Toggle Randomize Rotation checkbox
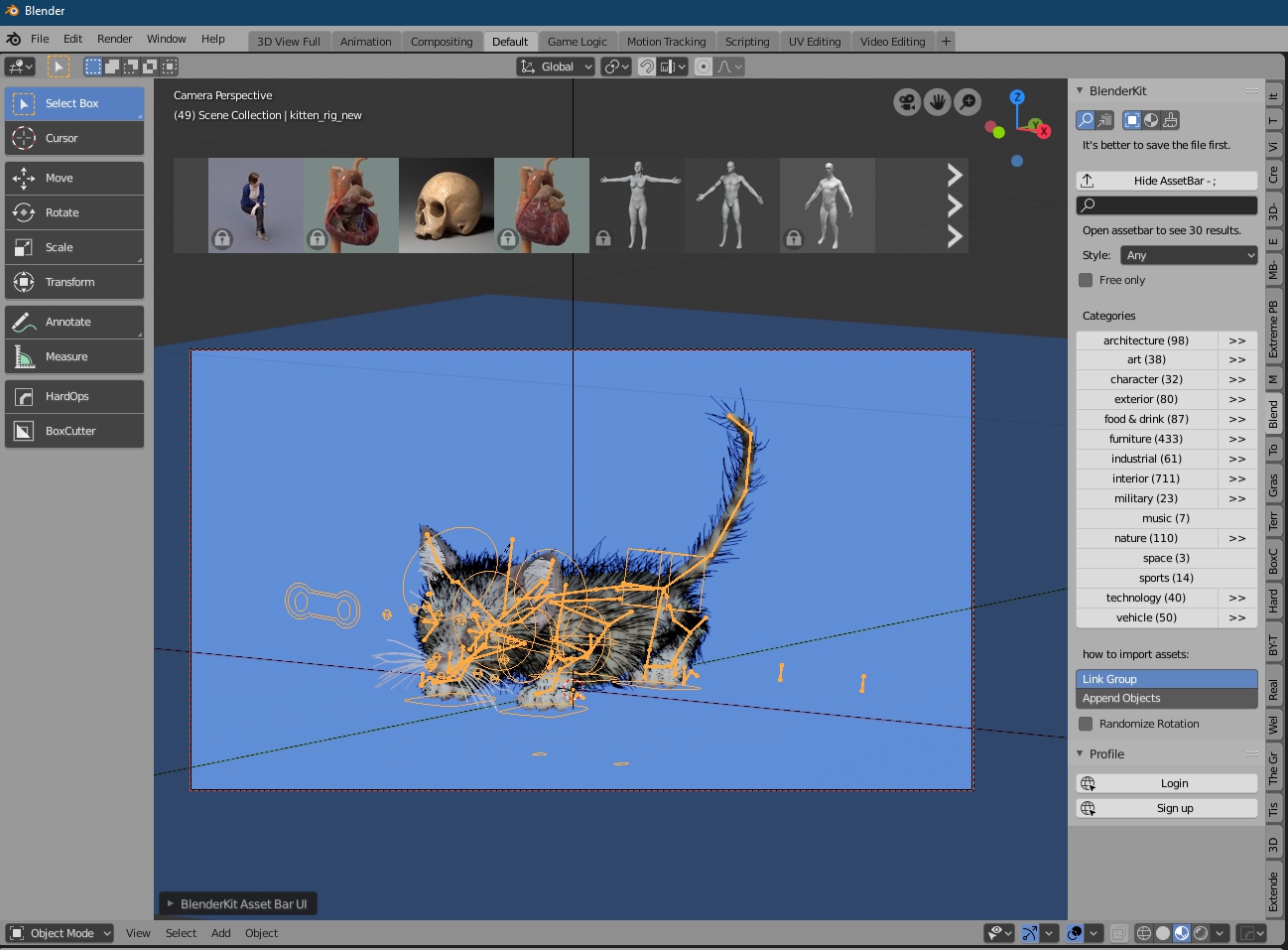Image resolution: width=1288 pixels, height=950 pixels. pos(1086,725)
